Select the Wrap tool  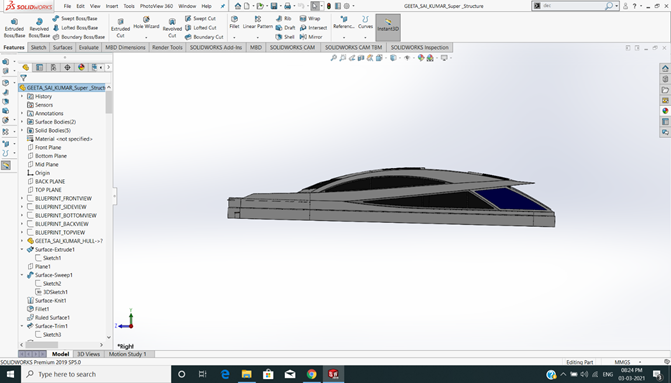pos(310,18)
